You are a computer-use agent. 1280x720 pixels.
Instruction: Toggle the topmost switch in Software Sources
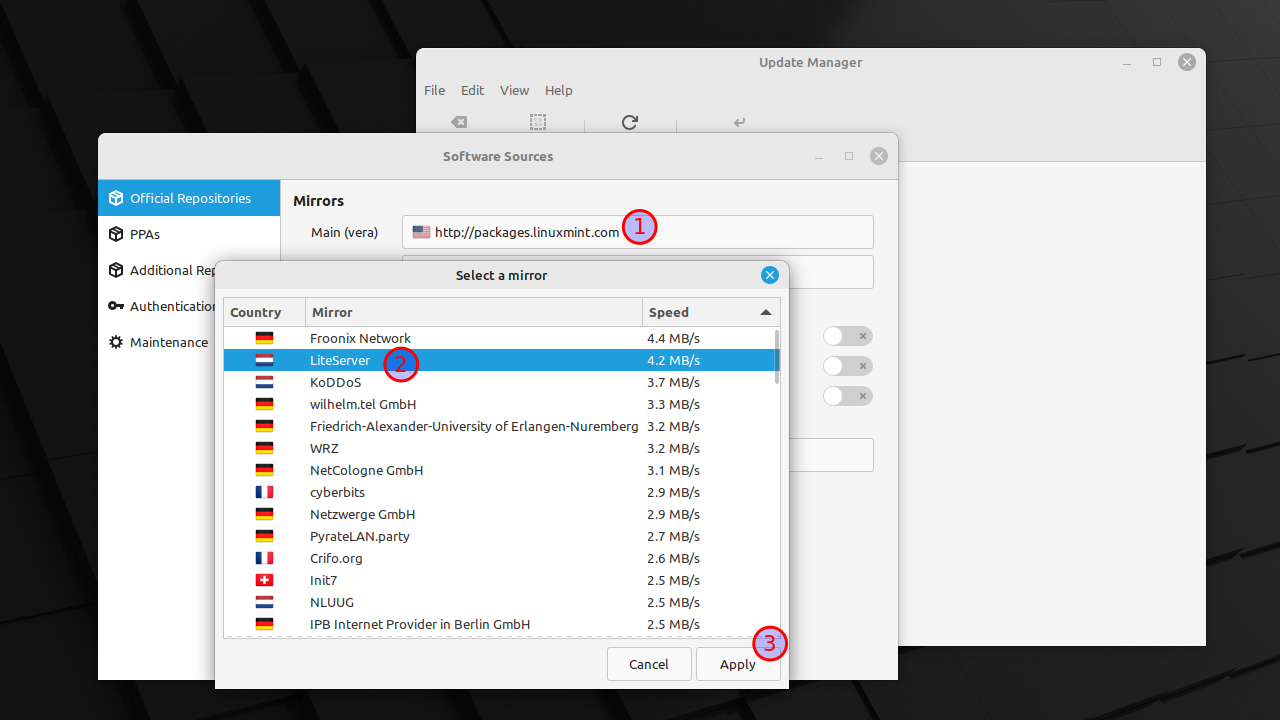848,336
